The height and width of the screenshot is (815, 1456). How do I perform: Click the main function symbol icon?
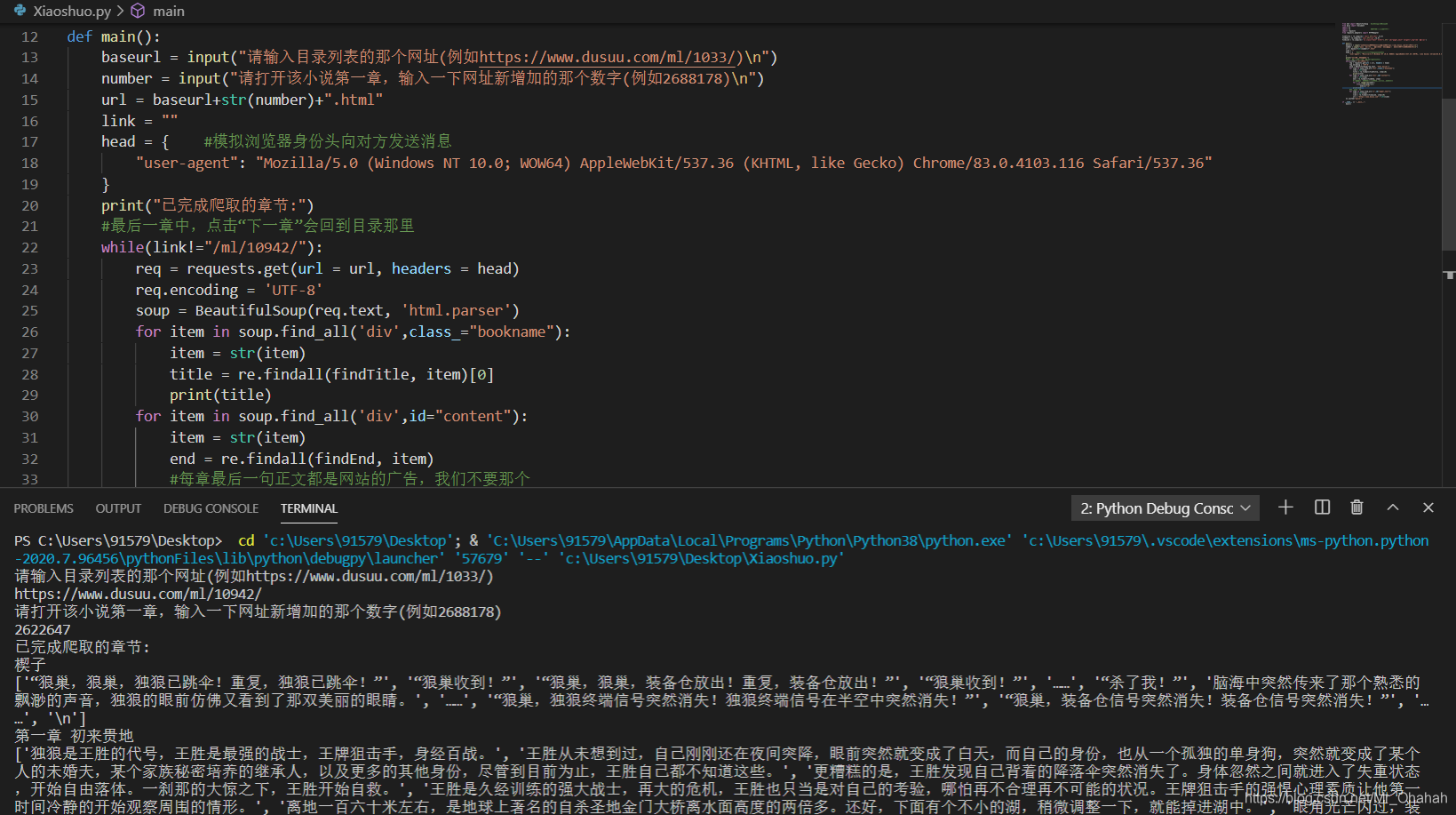pos(138,11)
